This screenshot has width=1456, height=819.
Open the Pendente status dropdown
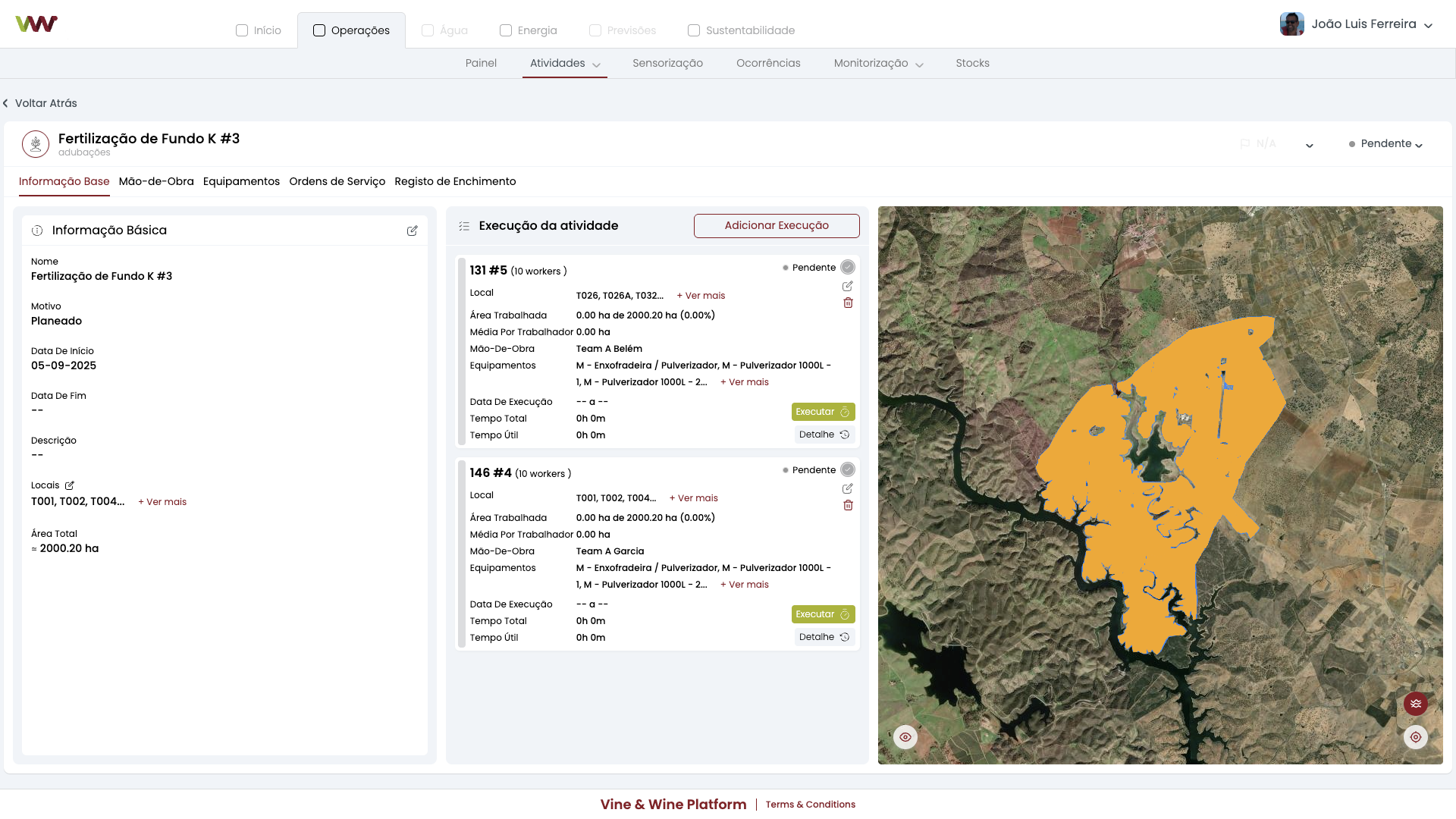point(1386,144)
